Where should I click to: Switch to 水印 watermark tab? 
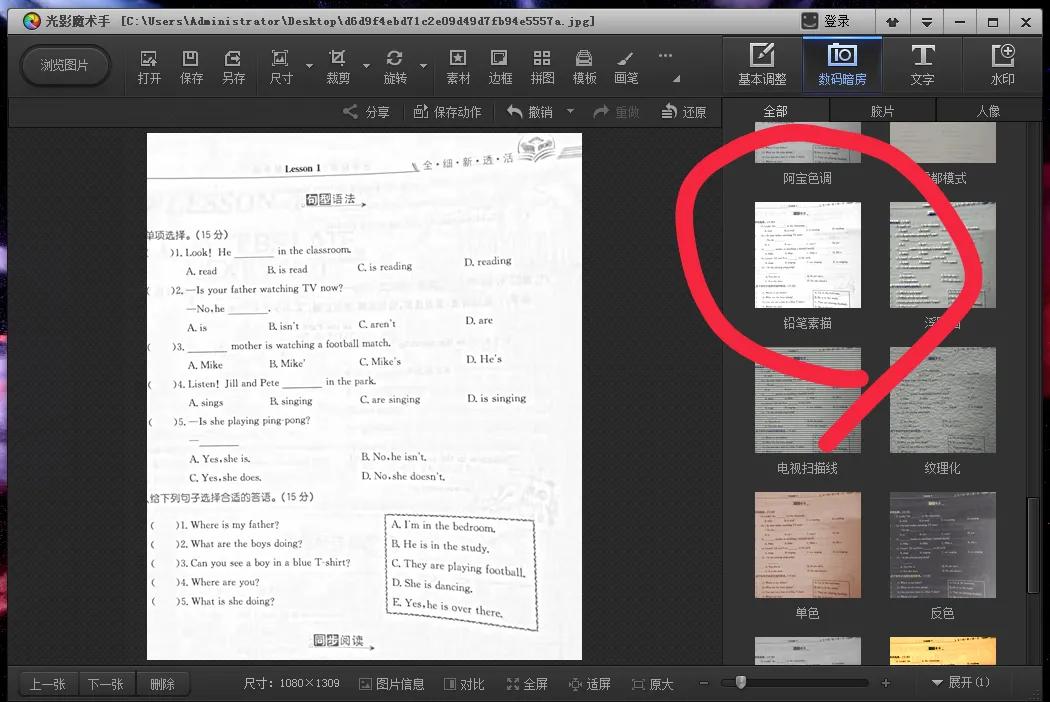(1002, 64)
